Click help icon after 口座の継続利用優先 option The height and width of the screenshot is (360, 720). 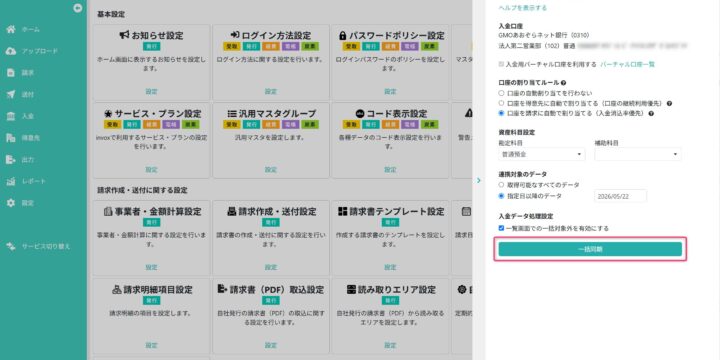click(x=669, y=103)
